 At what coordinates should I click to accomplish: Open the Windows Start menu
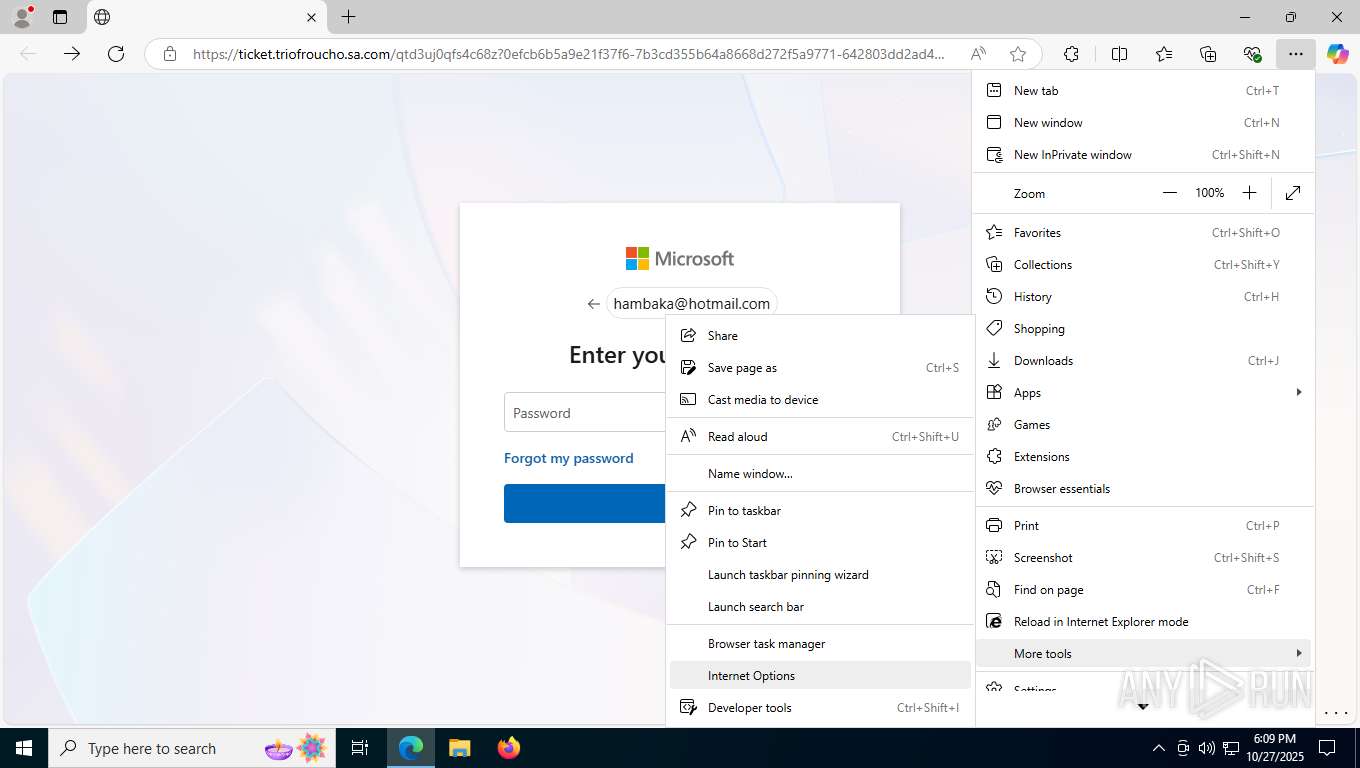[23, 748]
